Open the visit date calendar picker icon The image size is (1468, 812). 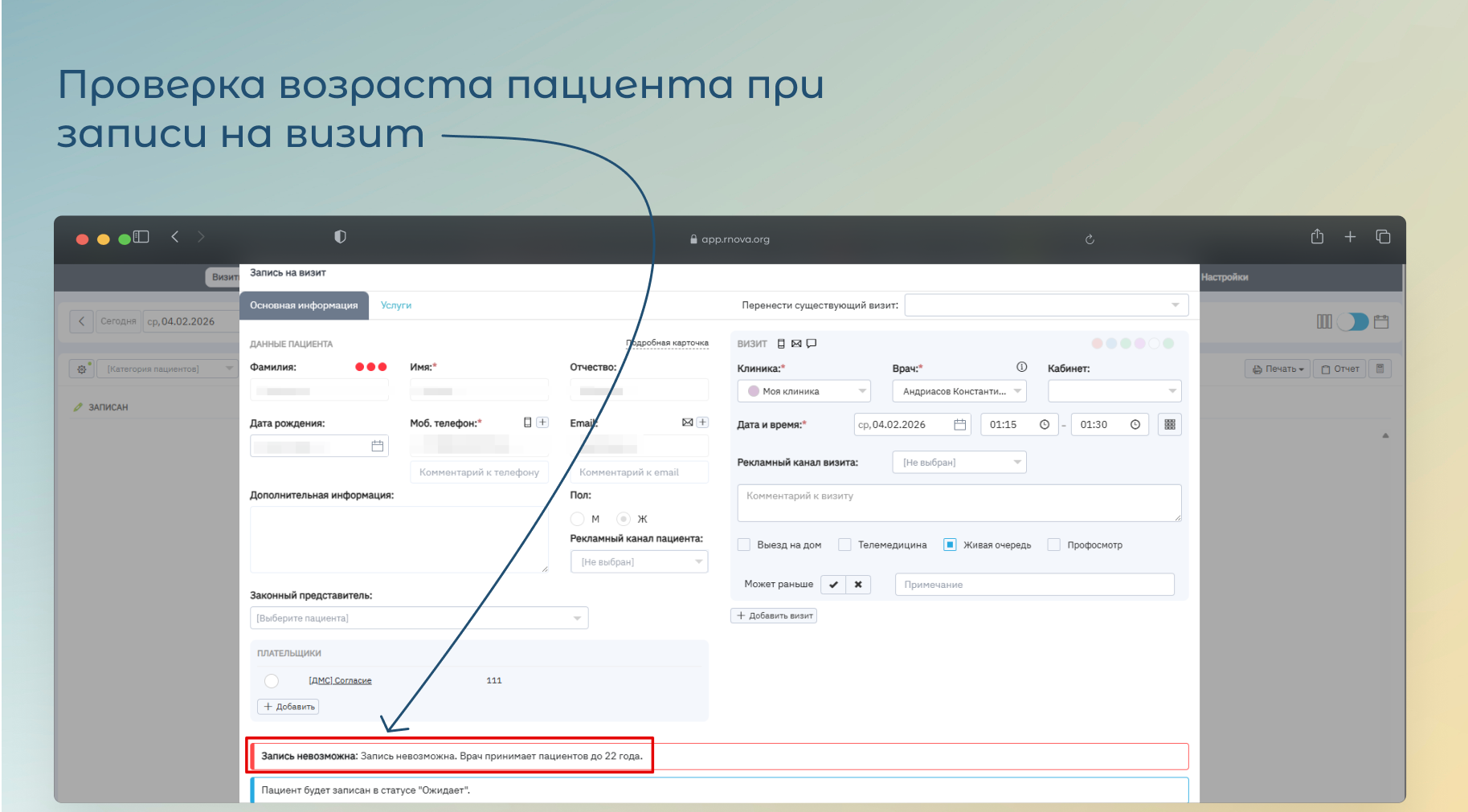(x=959, y=425)
